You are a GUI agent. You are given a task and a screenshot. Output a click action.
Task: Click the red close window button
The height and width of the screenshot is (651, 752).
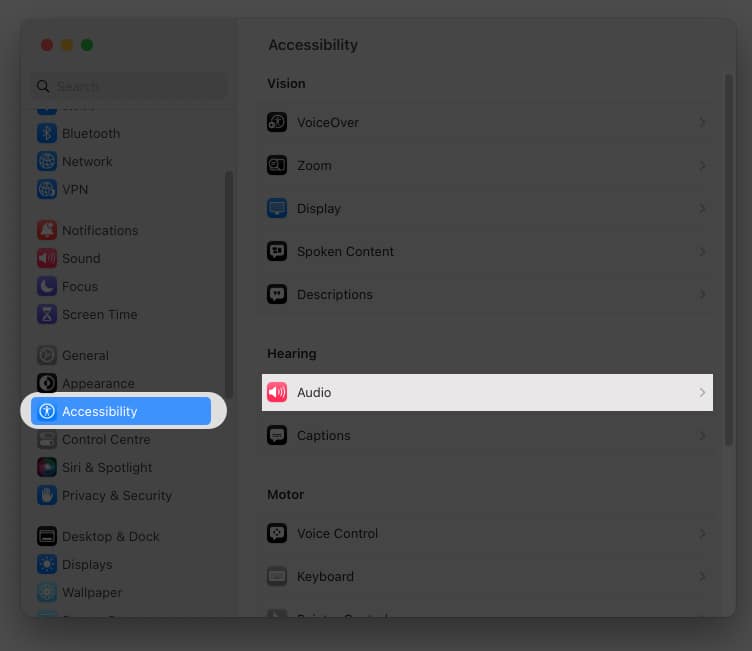[47, 45]
